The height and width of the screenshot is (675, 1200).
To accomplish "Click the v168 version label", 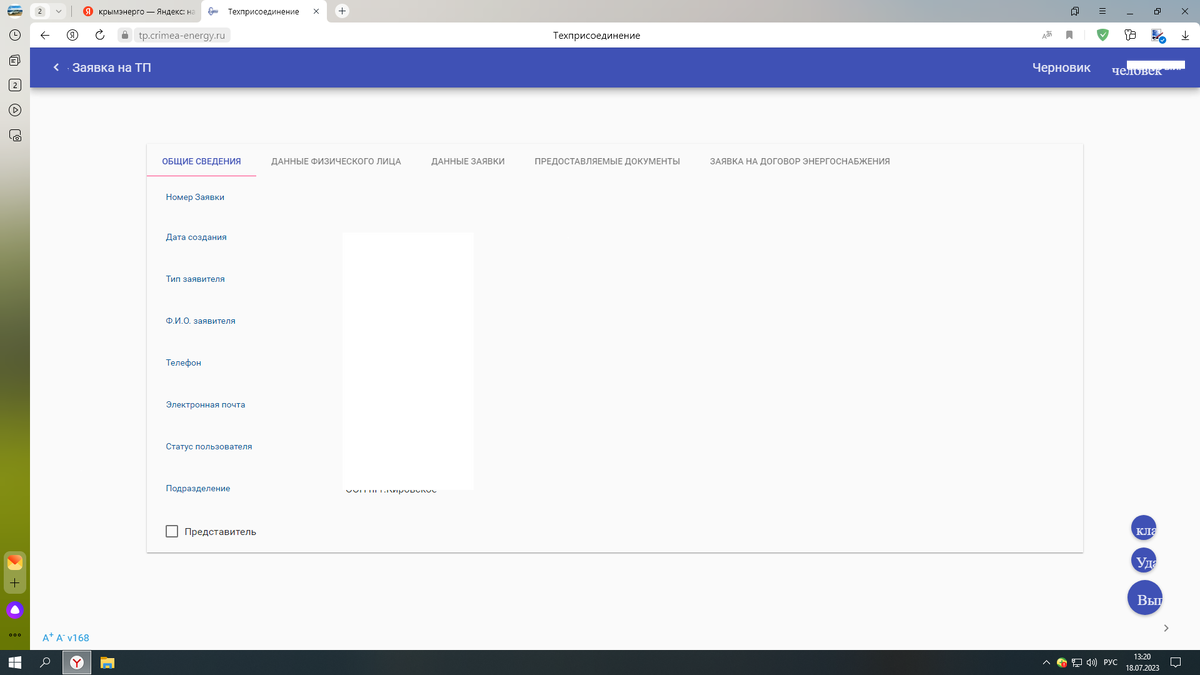I will pos(78,637).
